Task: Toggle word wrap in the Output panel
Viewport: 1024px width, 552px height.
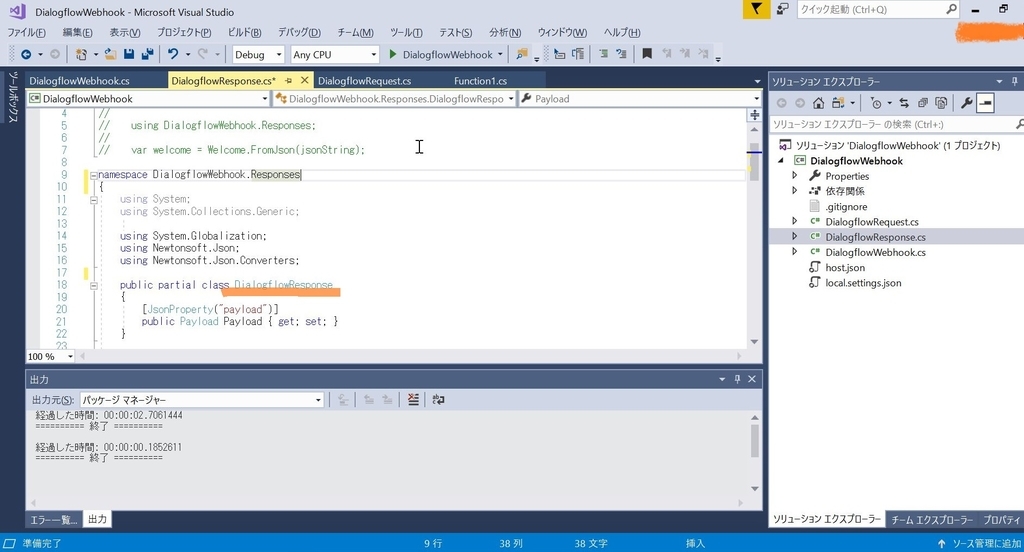Action: [438, 399]
